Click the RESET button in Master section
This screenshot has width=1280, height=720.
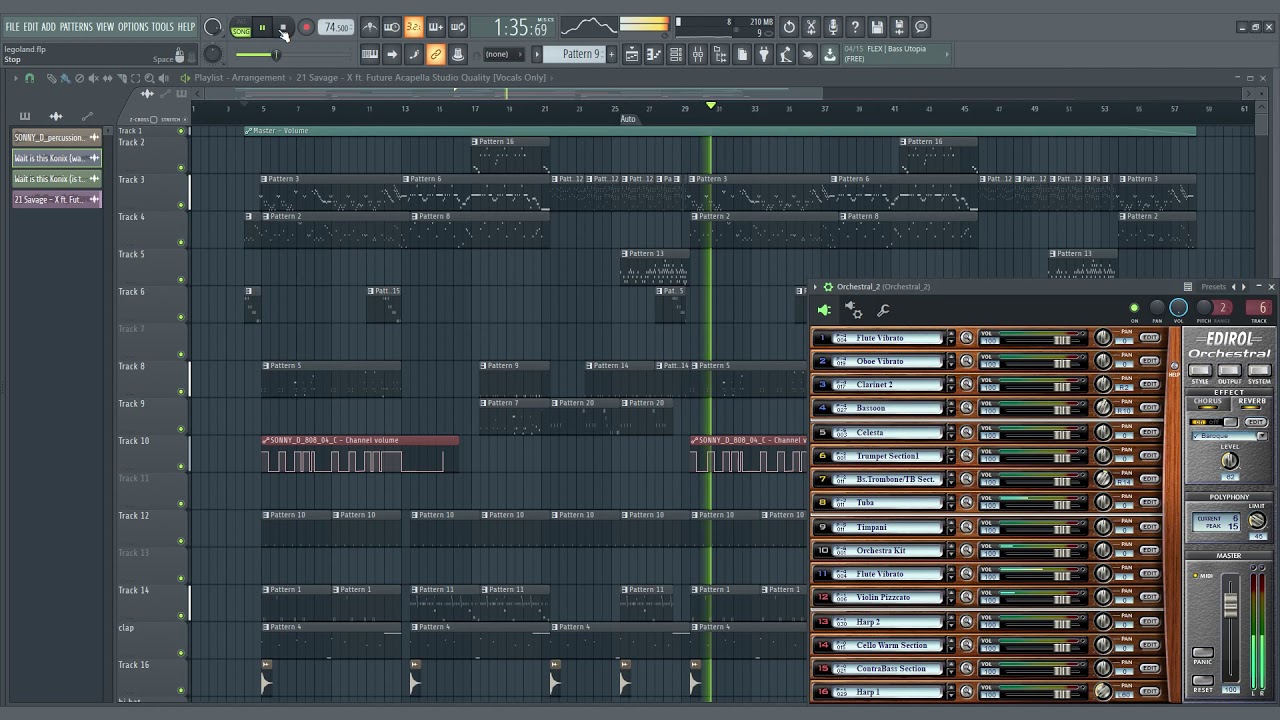click(x=1203, y=681)
